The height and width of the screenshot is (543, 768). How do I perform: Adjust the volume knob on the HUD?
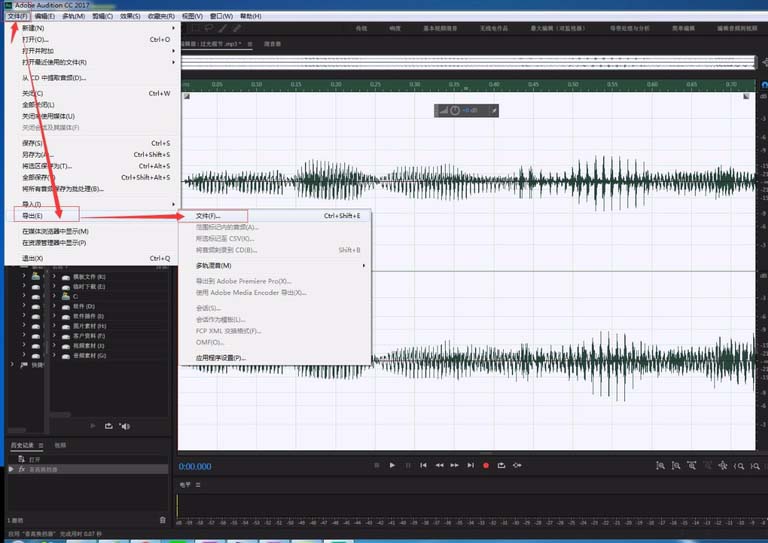[454, 110]
